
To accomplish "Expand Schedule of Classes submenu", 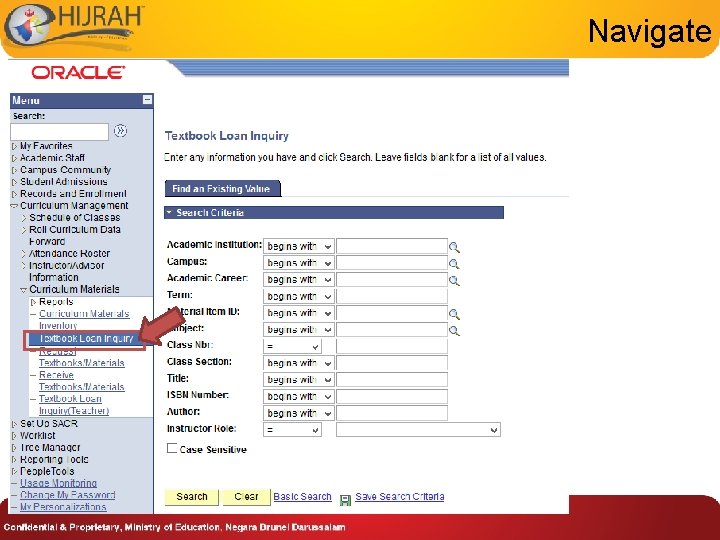I will pyautogui.click(x=23, y=218).
